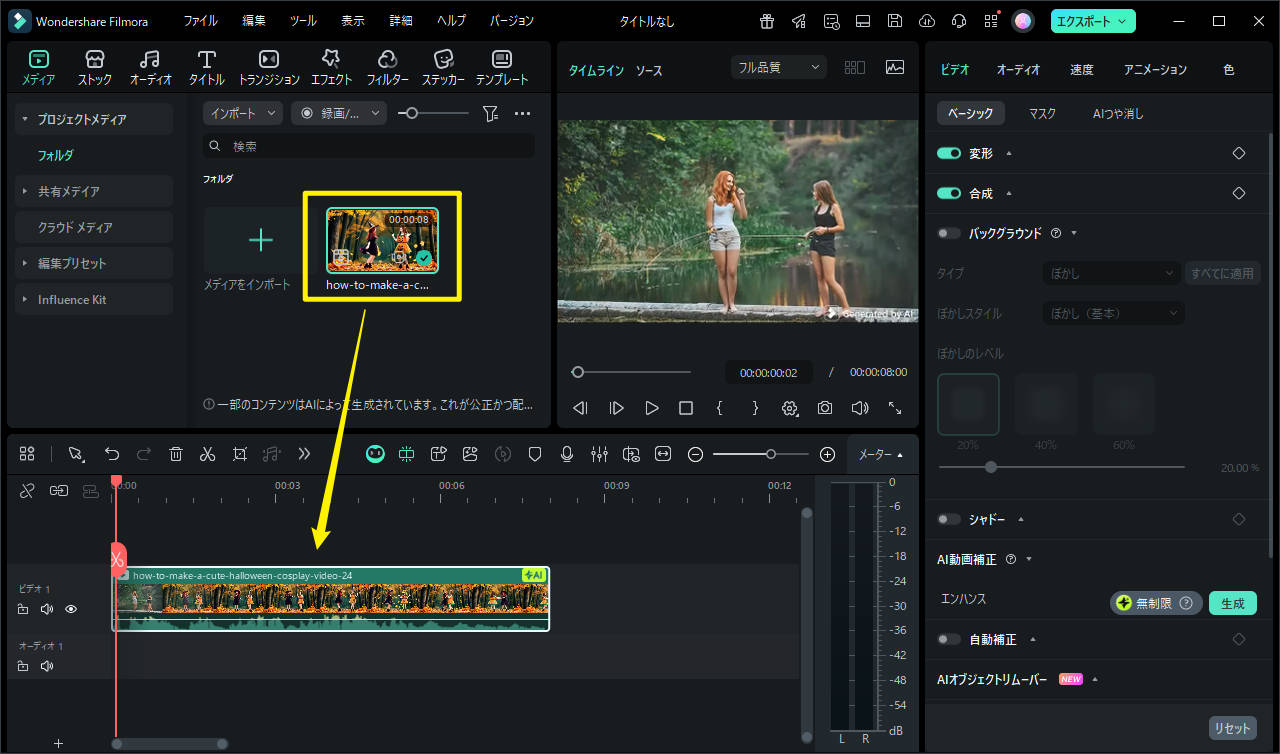Enter fullscreen preview with the expand arrows icon
Viewport: 1280px width, 754px height.
click(895, 408)
